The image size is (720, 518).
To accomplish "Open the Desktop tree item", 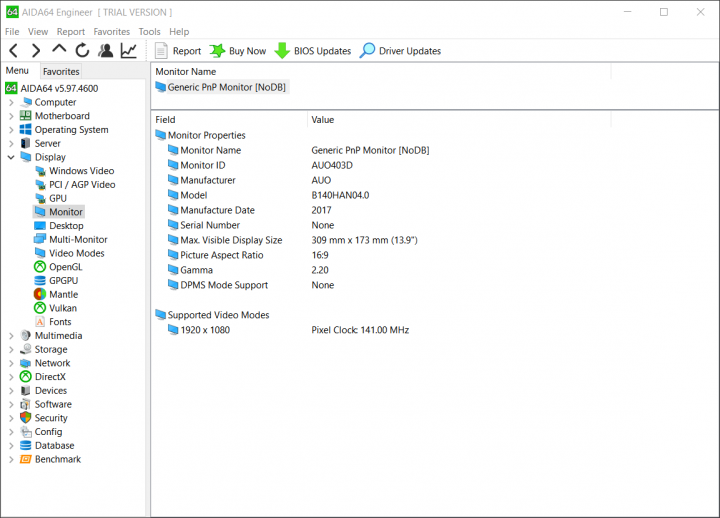I will point(66,225).
